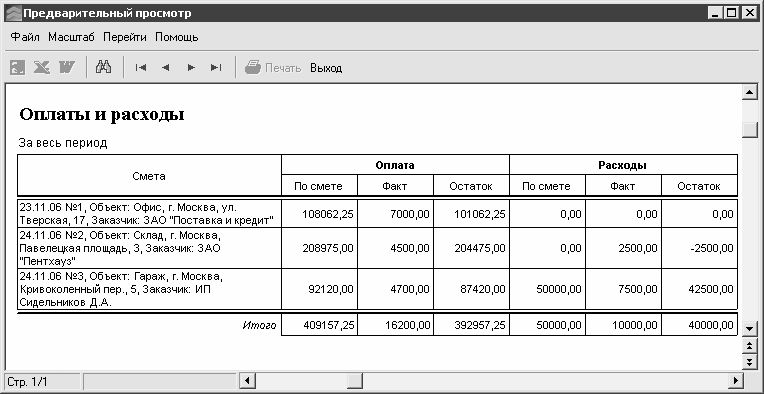Click the horizontal scrollbar left arrow
Screen dimensions: 764x394
pos(248,380)
